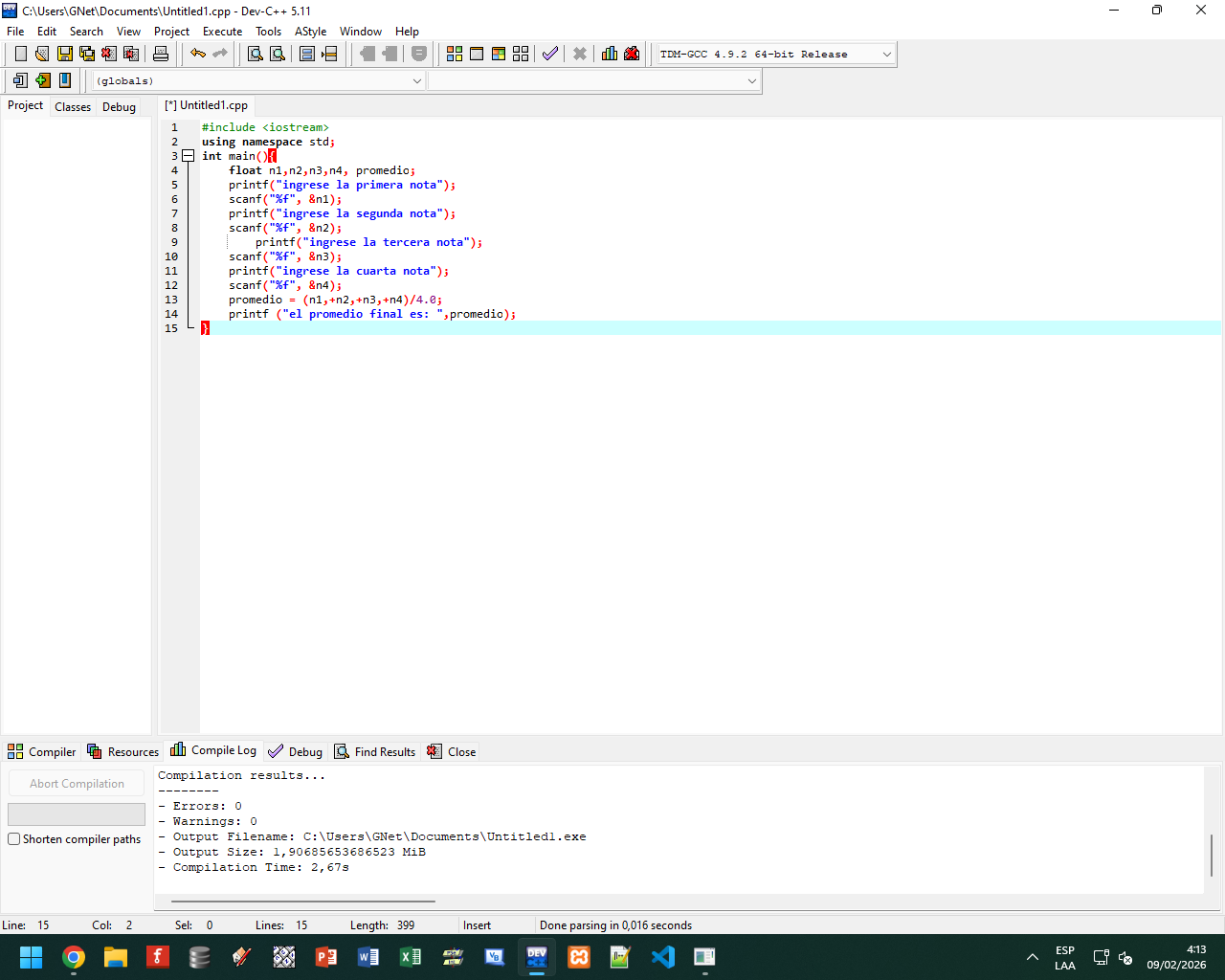Click the Save file toolbar icon

pyautogui.click(x=64, y=55)
